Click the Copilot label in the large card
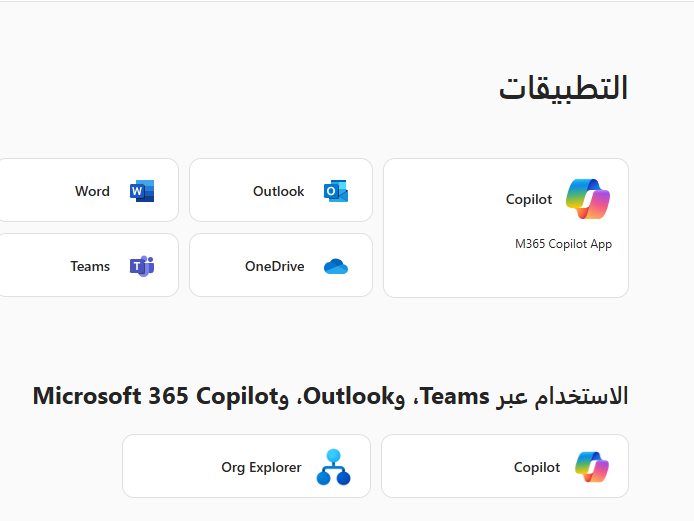Viewport: 694px width, 521px height. point(529,199)
